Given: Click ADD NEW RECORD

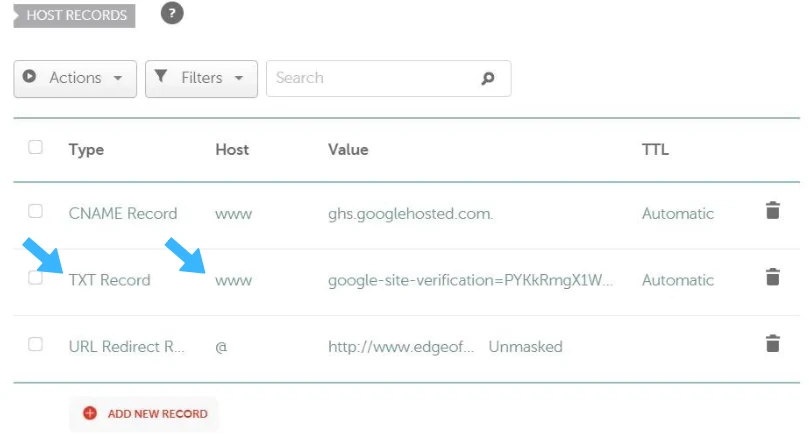Looking at the screenshot, I should [x=157, y=414].
